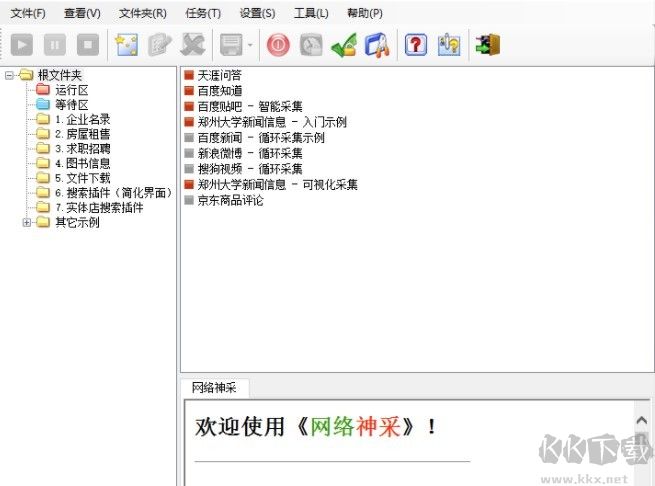The width and height of the screenshot is (655, 486).
Task: Select the 京东商品评论 task
Action: coord(231,200)
